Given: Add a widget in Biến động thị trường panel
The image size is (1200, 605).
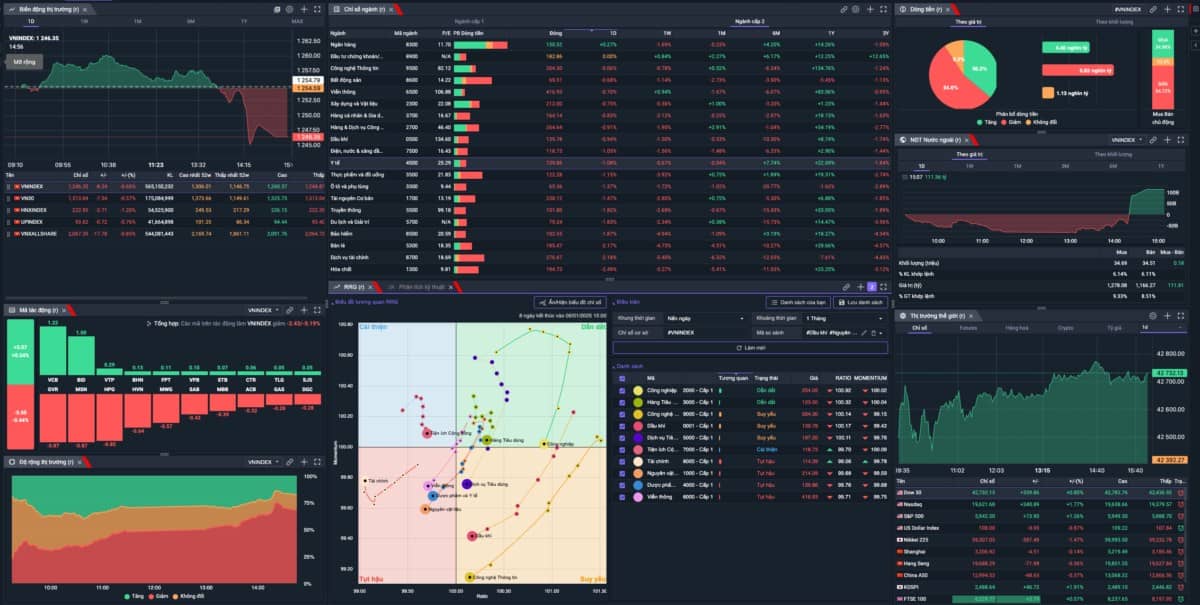Looking at the screenshot, I should (304, 9).
